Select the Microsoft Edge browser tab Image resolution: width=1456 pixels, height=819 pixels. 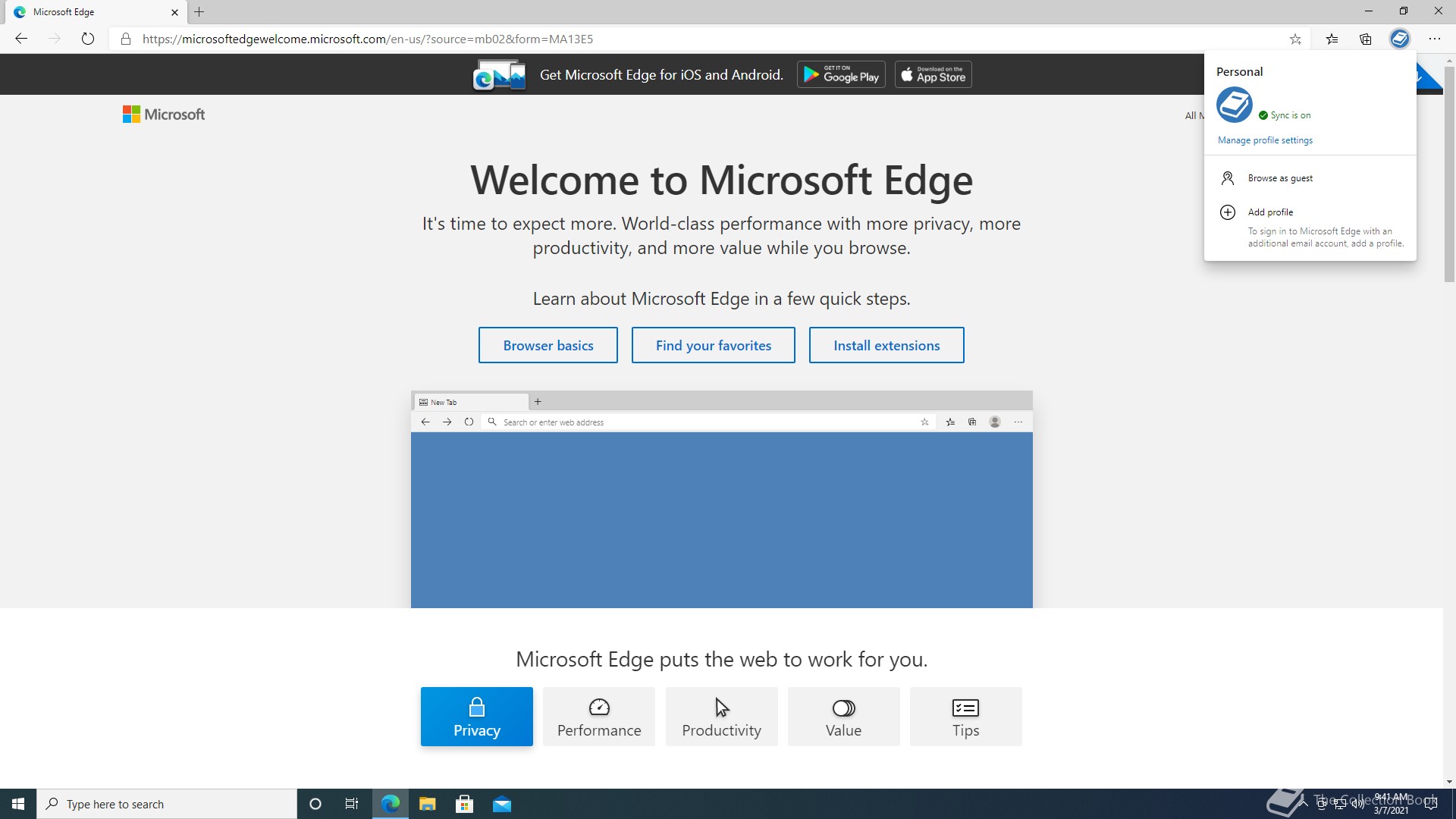point(97,12)
